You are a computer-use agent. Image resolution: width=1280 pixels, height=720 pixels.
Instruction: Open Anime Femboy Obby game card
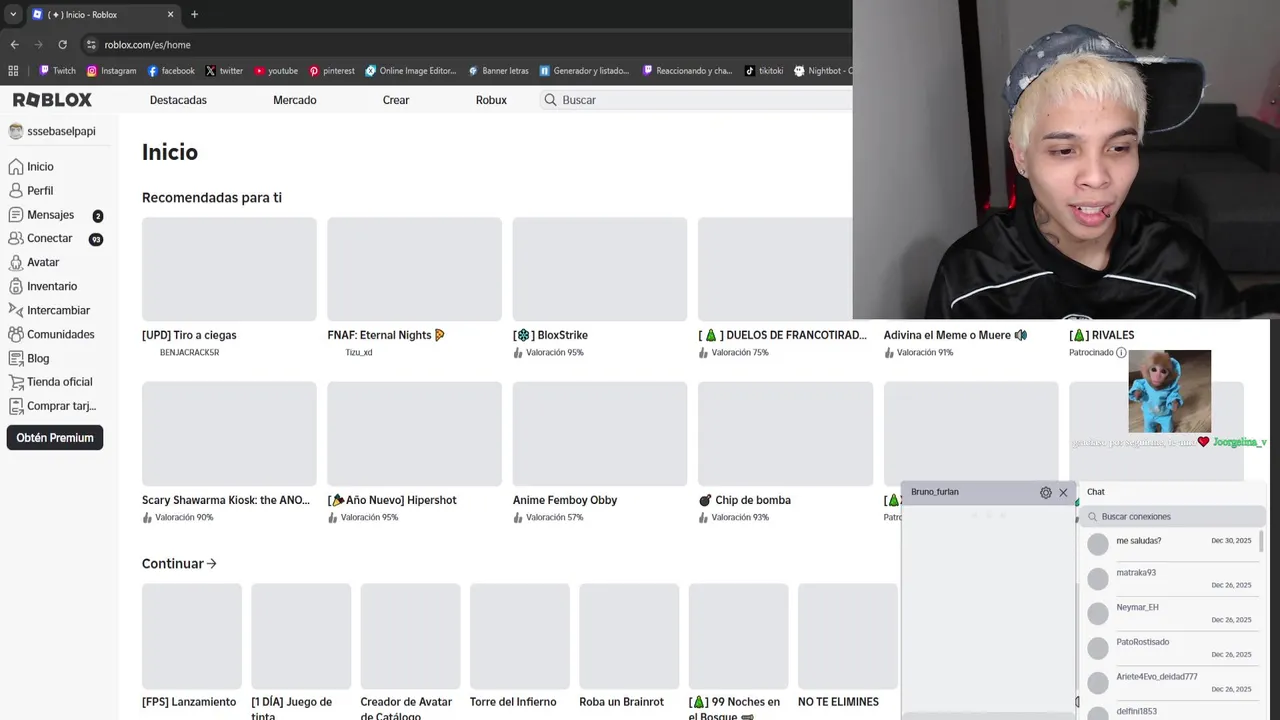[x=600, y=452]
